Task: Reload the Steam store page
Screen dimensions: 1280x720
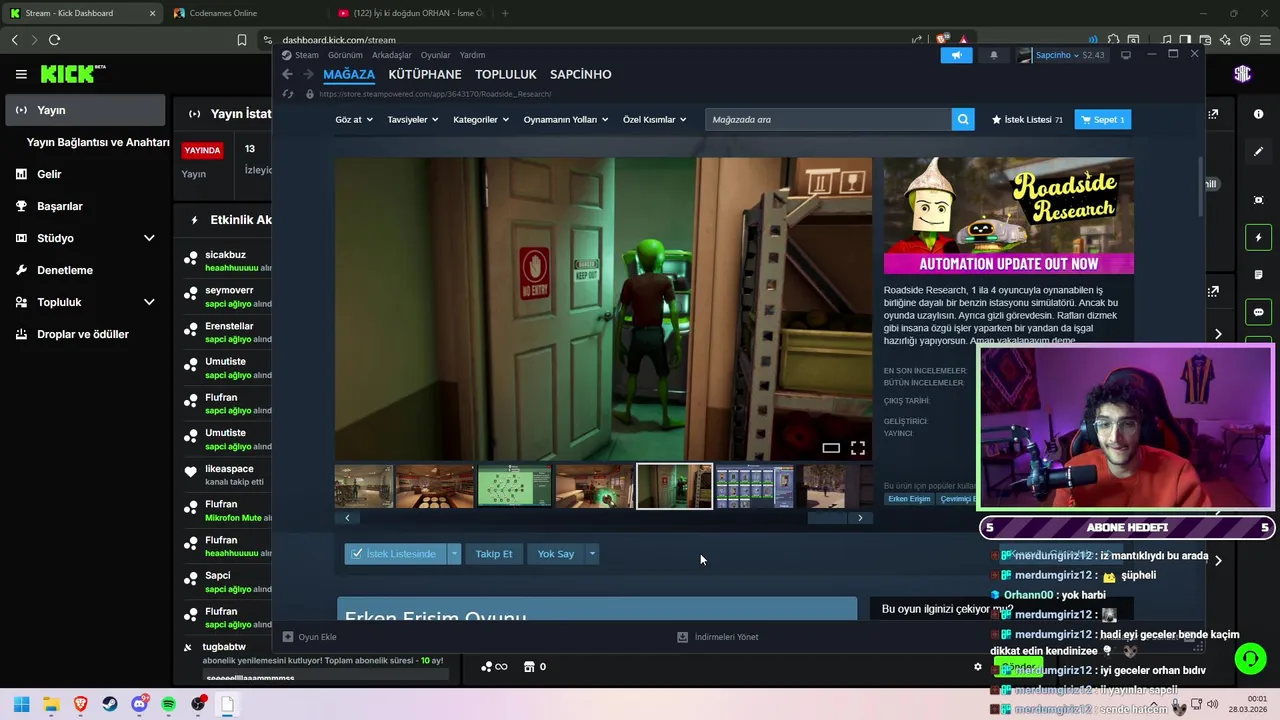Action: pyautogui.click(x=288, y=94)
